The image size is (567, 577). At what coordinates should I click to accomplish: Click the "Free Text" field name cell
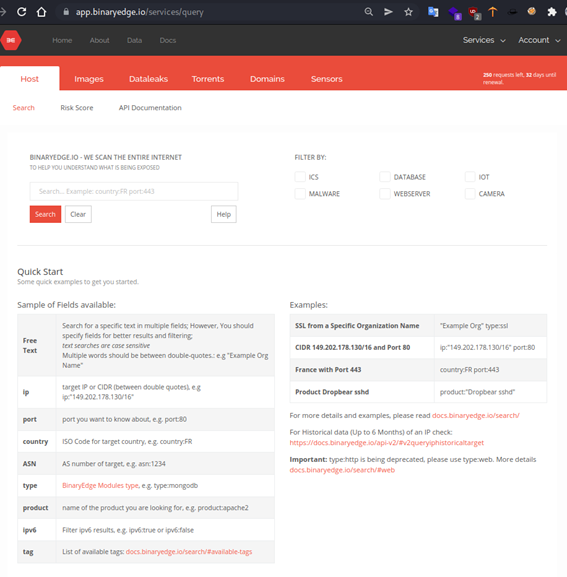pyautogui.click(x=37, y=345)
